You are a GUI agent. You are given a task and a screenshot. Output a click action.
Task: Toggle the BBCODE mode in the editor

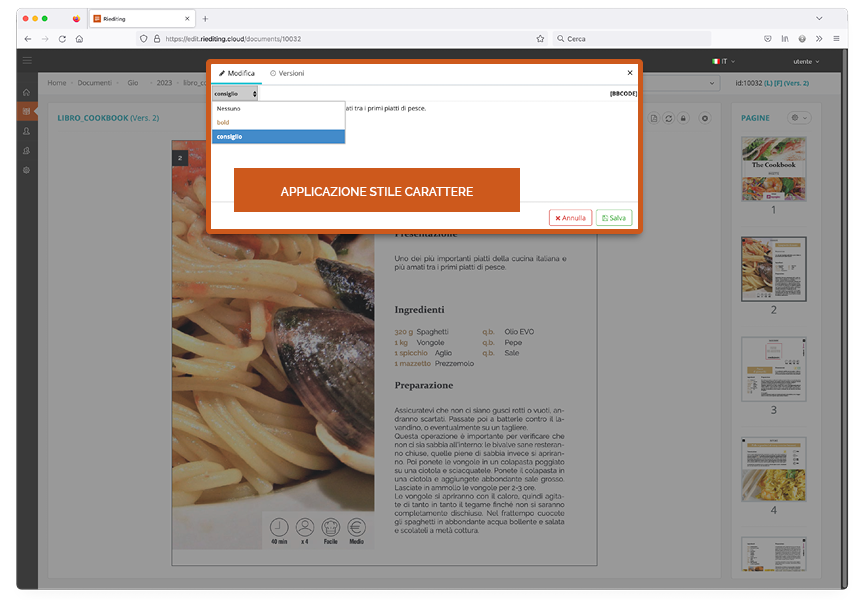pyautogui.click(x=623, y=93)
